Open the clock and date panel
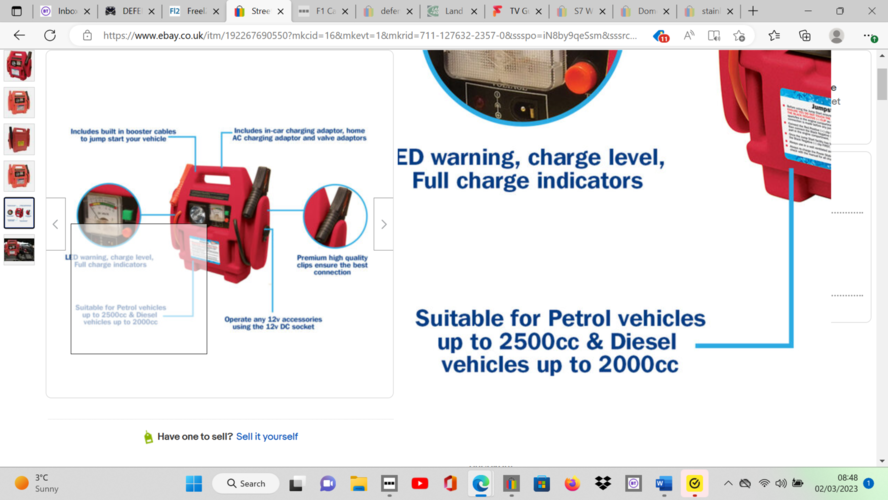Screen dimensions: 888x500 pos(836,484)
